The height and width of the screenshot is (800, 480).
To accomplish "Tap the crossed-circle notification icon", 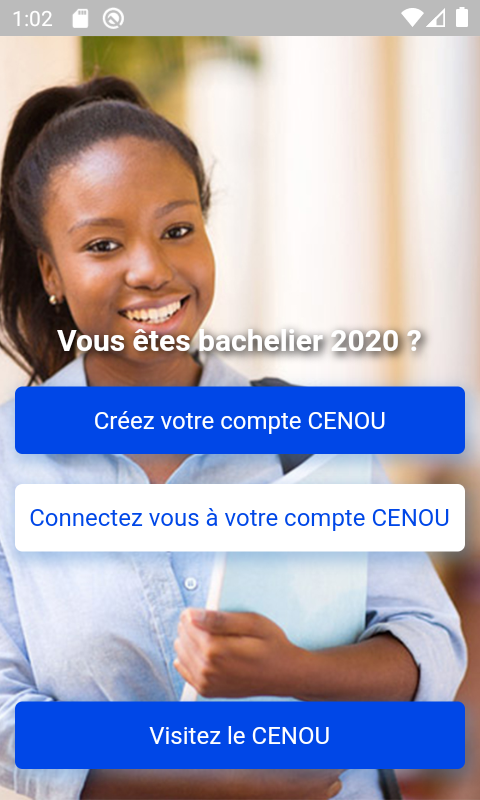I will click(113, 19).
